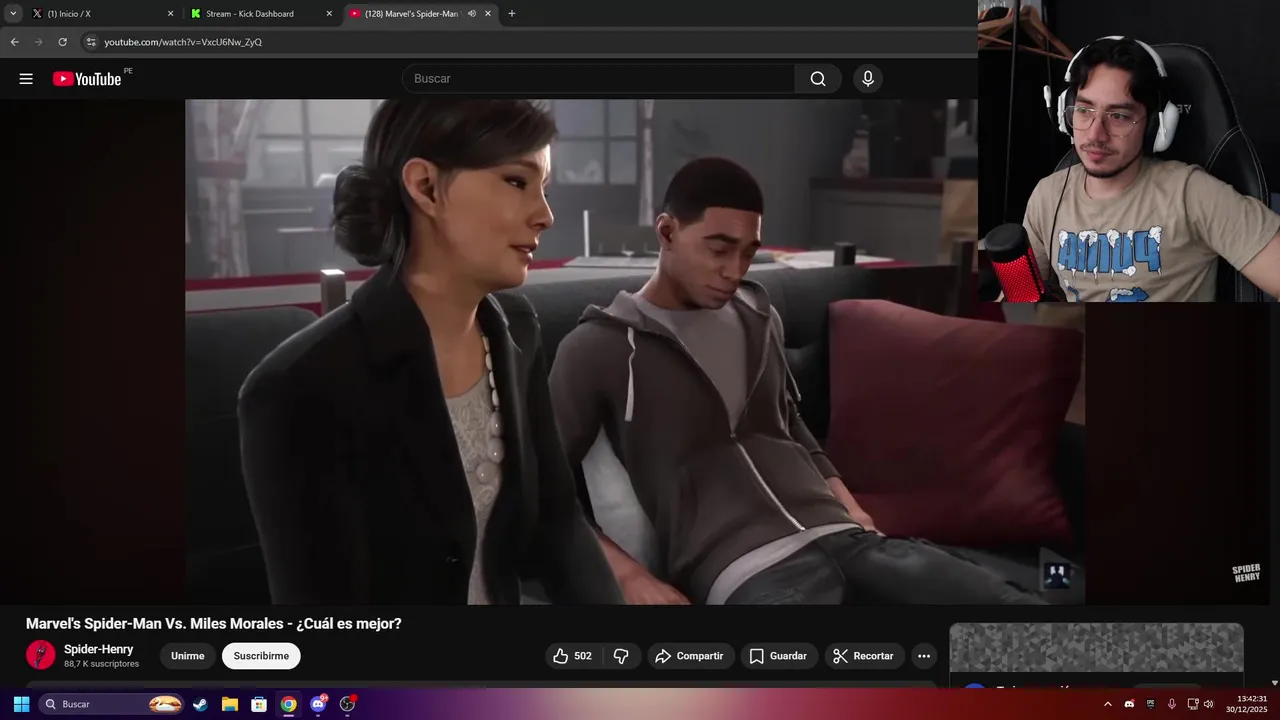Click the microphone tray icon
Screen dimensions: 1280x720
[x=1171, y=704]
